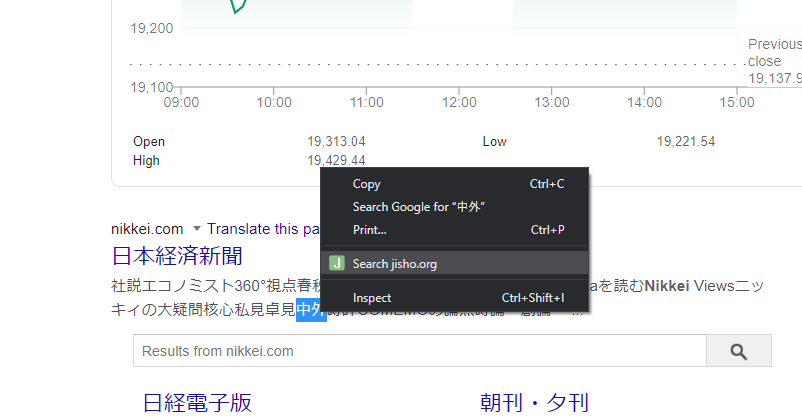Choose Copy from the context menu
Viewport: 802px width, 419px height.
tap(454, 184)
